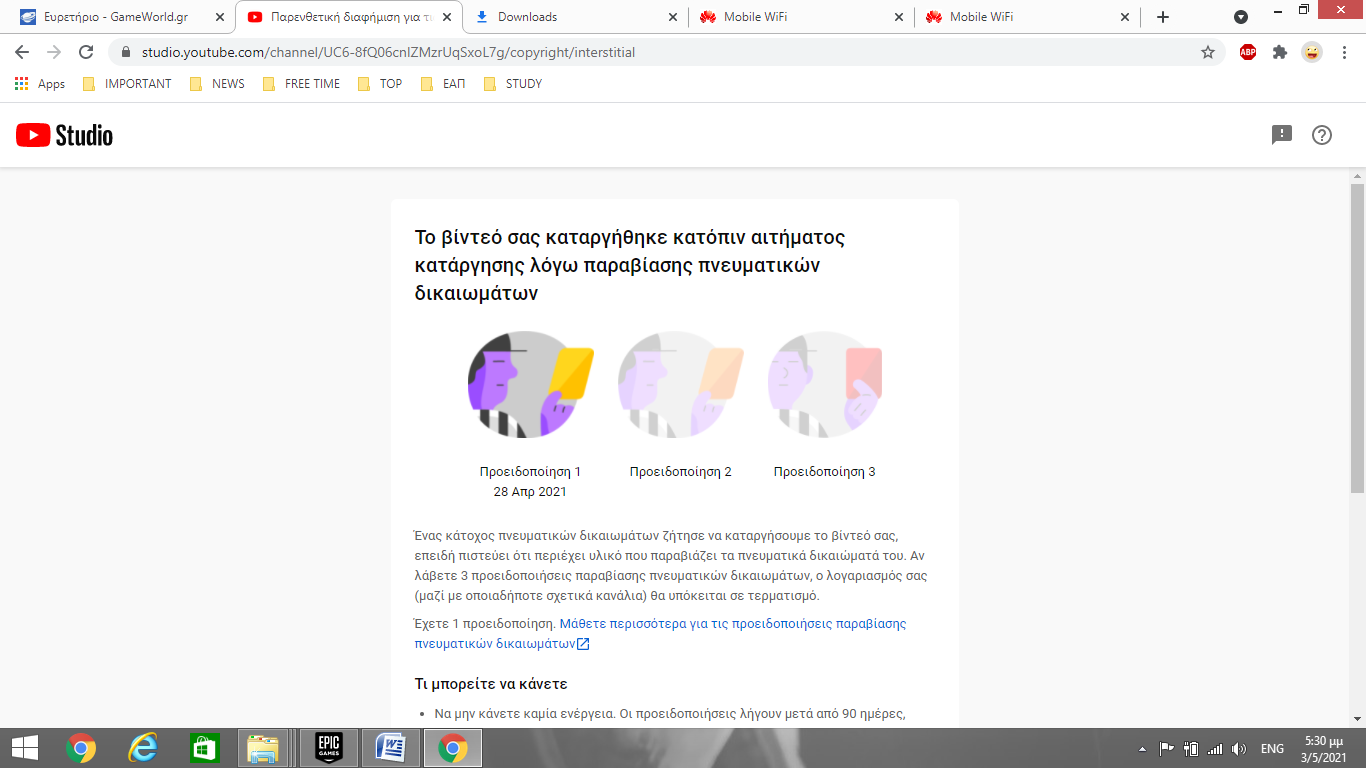
Task: Open the send feedback icon
Action: click(x=1281, y=135)
